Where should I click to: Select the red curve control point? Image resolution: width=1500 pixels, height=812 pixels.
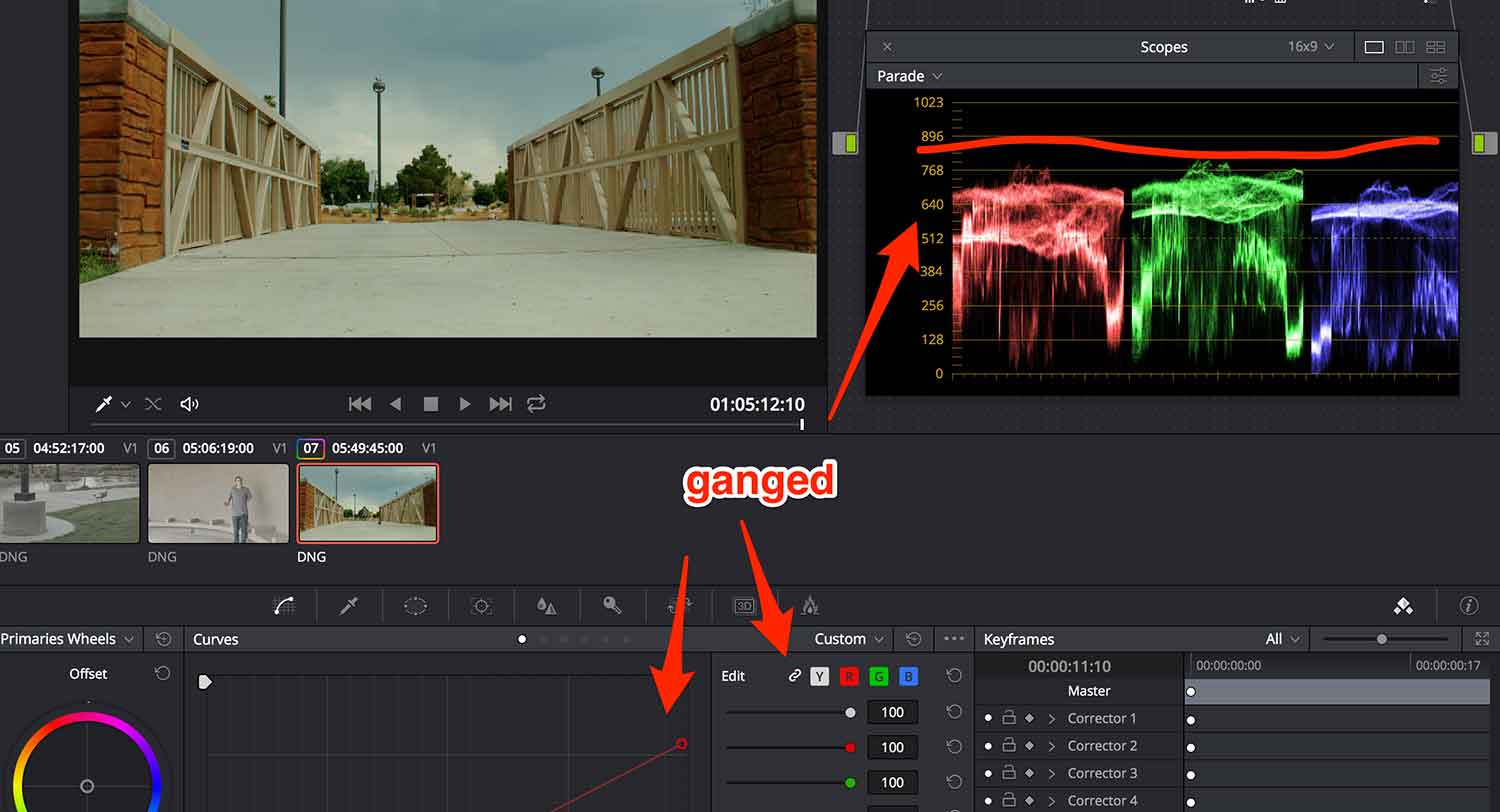(x=682, y=744)
